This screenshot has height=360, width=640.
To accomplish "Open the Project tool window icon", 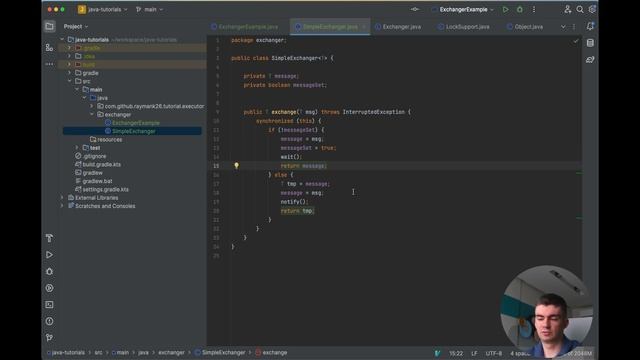I will [49, 27].
